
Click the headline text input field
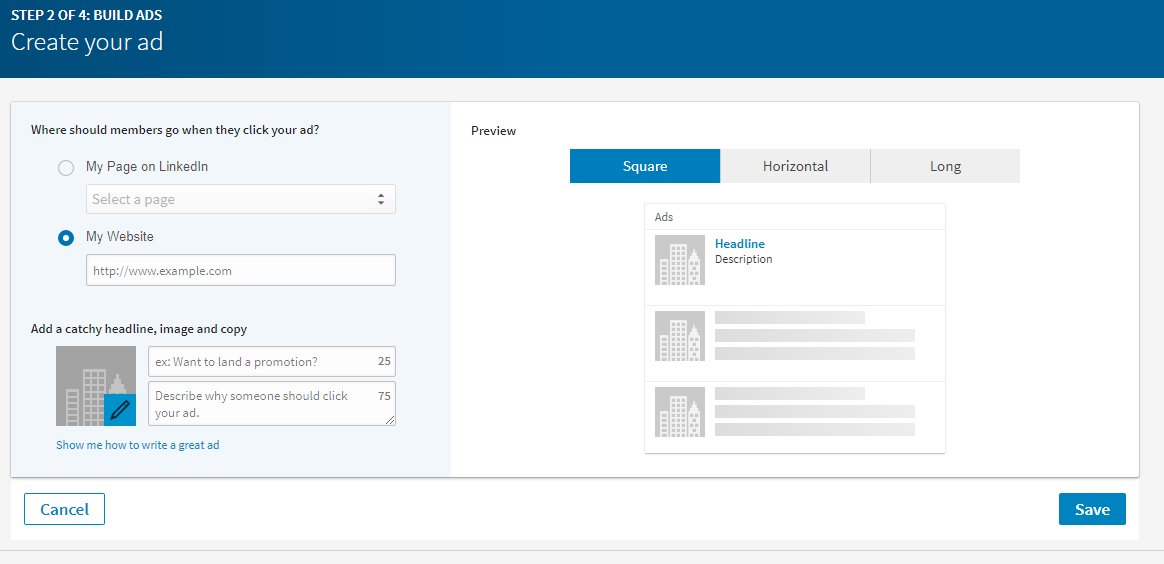(260, 361)
